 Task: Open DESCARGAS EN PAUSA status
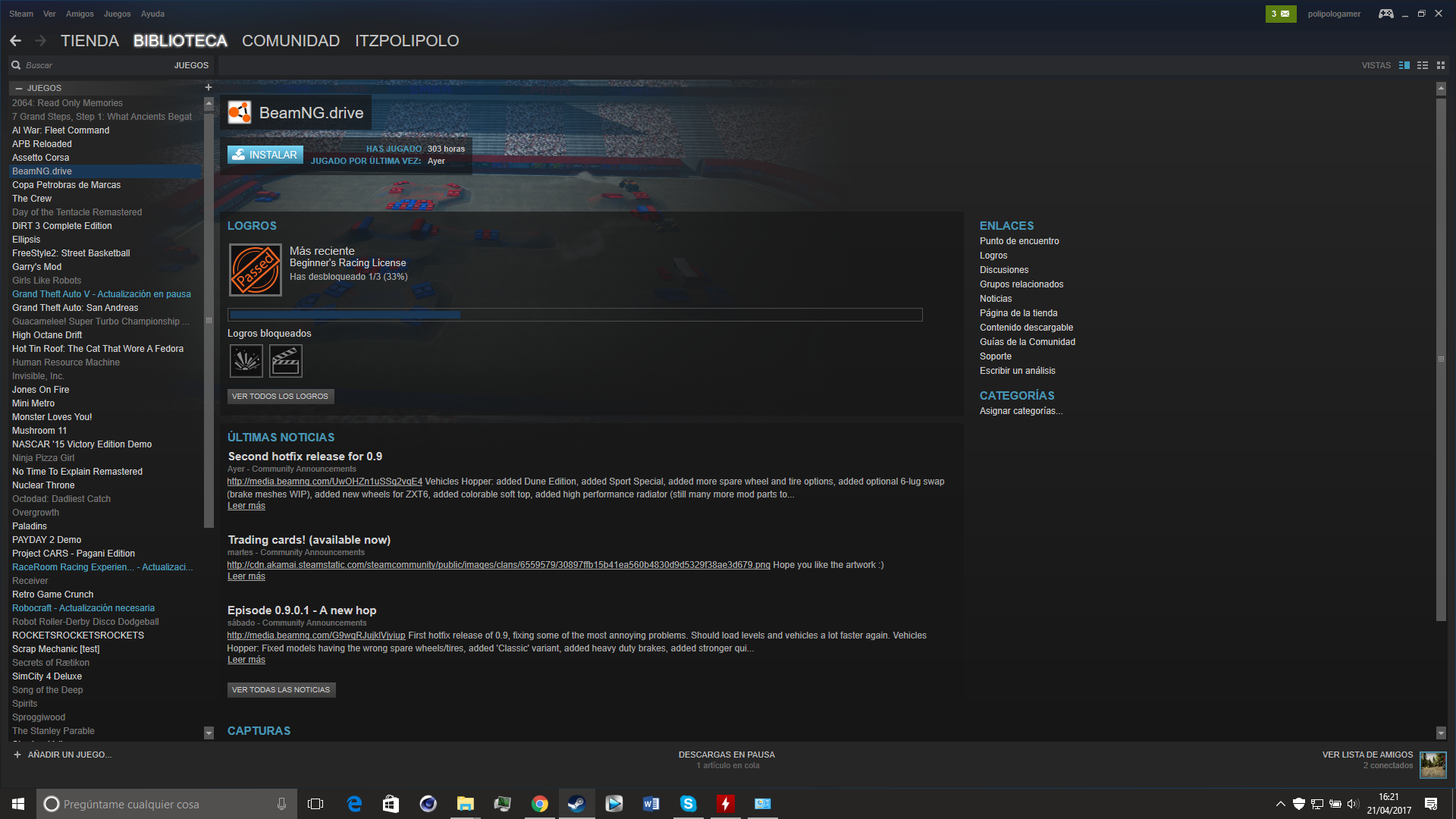726,755
